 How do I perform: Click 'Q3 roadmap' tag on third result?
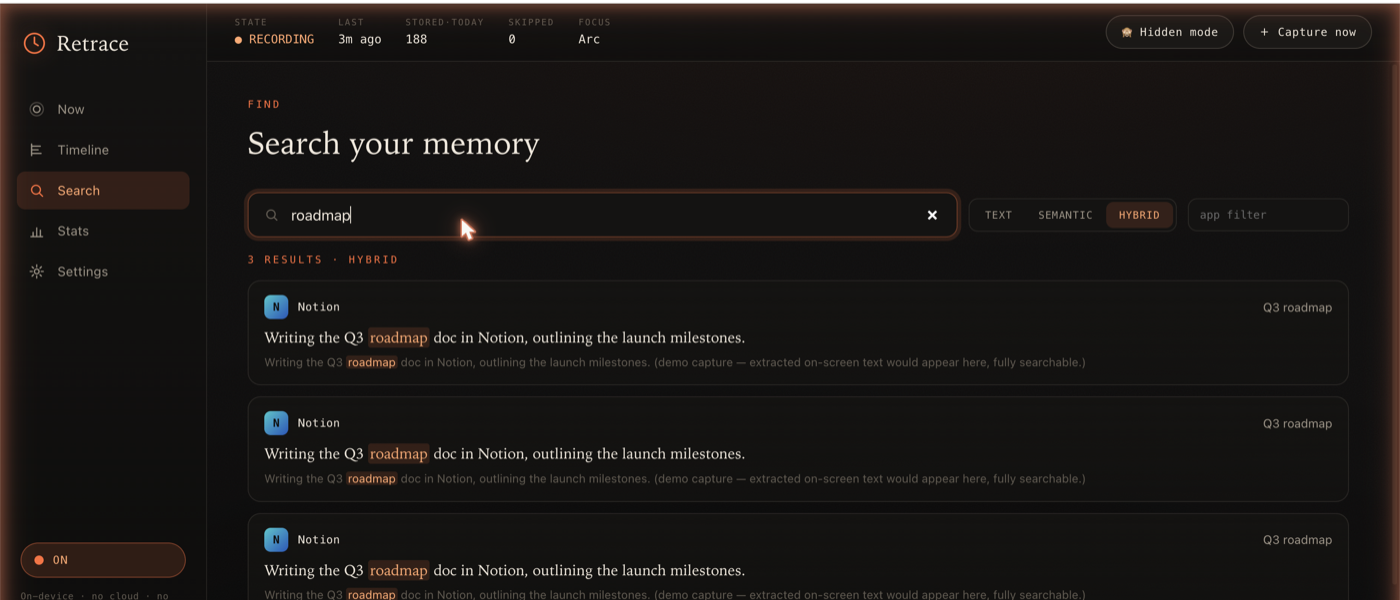tap(1297, 540)
